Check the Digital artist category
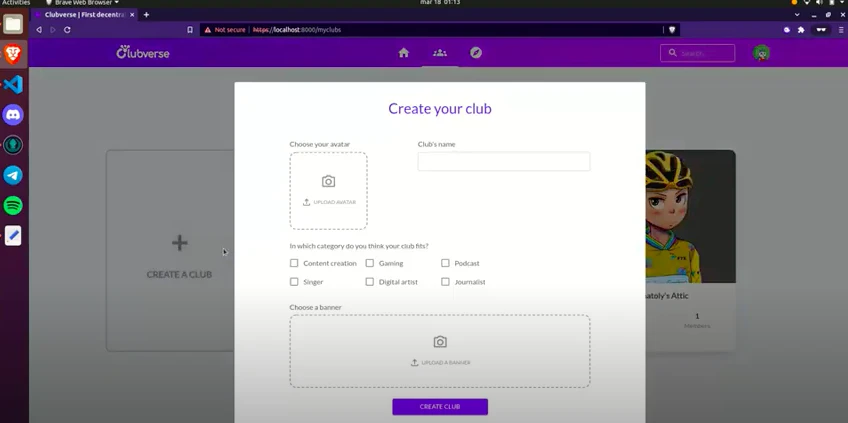 coord(370,282)
